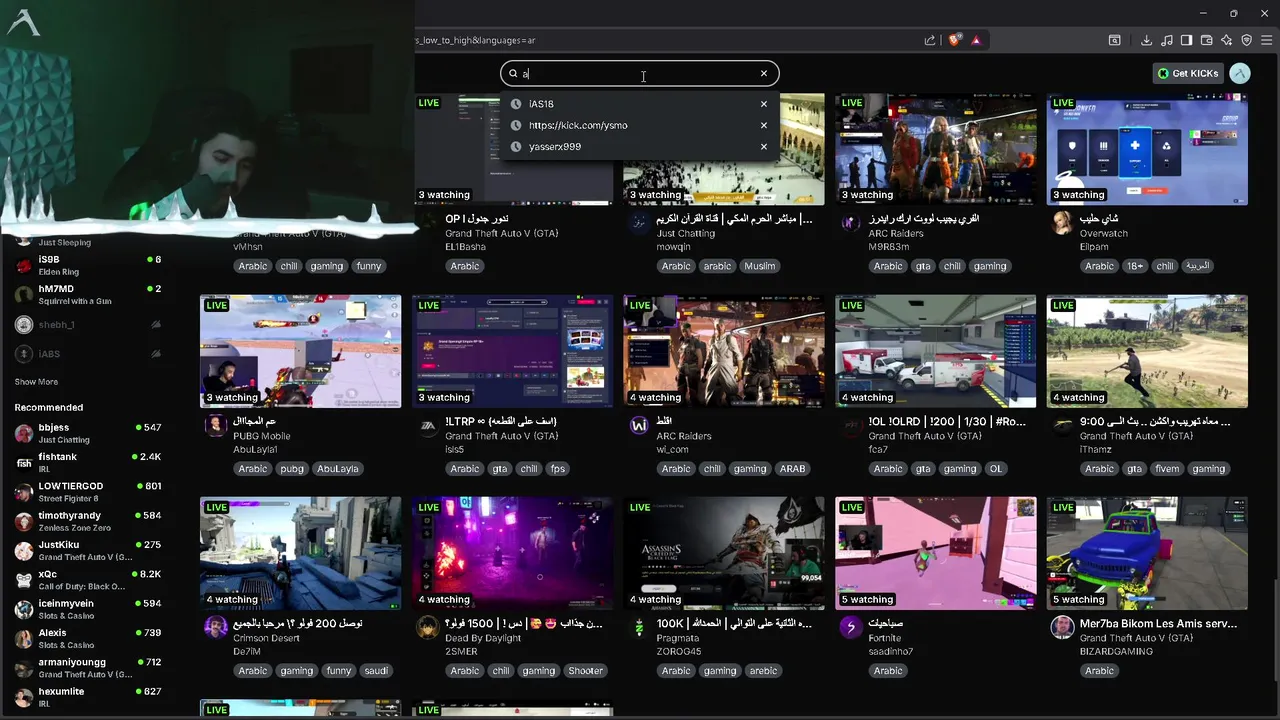Click the Musilm tag
The height and width of the screenshot is (720, 1280).
click(x=760, y=266)
